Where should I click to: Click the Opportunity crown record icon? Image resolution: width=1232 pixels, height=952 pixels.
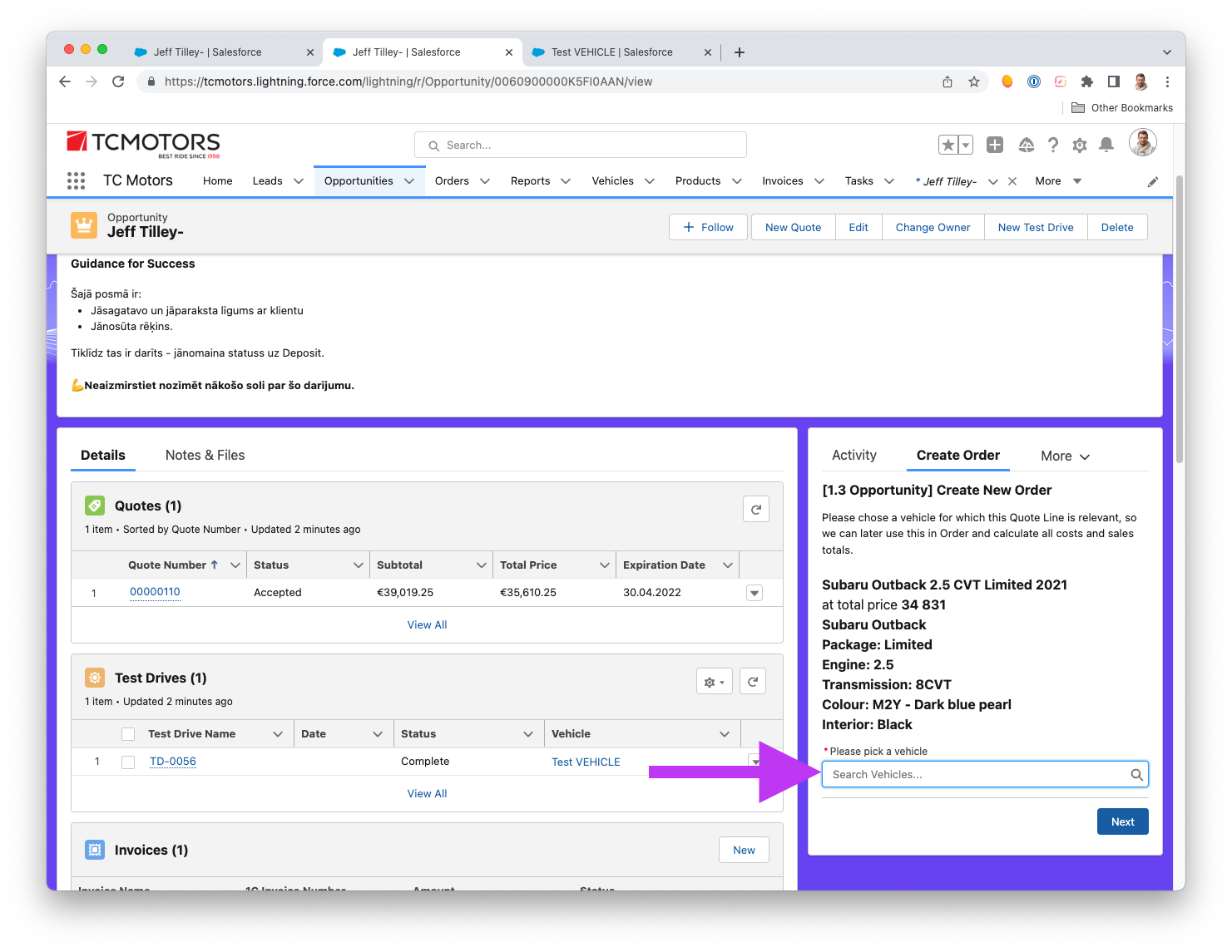(84, 225)
